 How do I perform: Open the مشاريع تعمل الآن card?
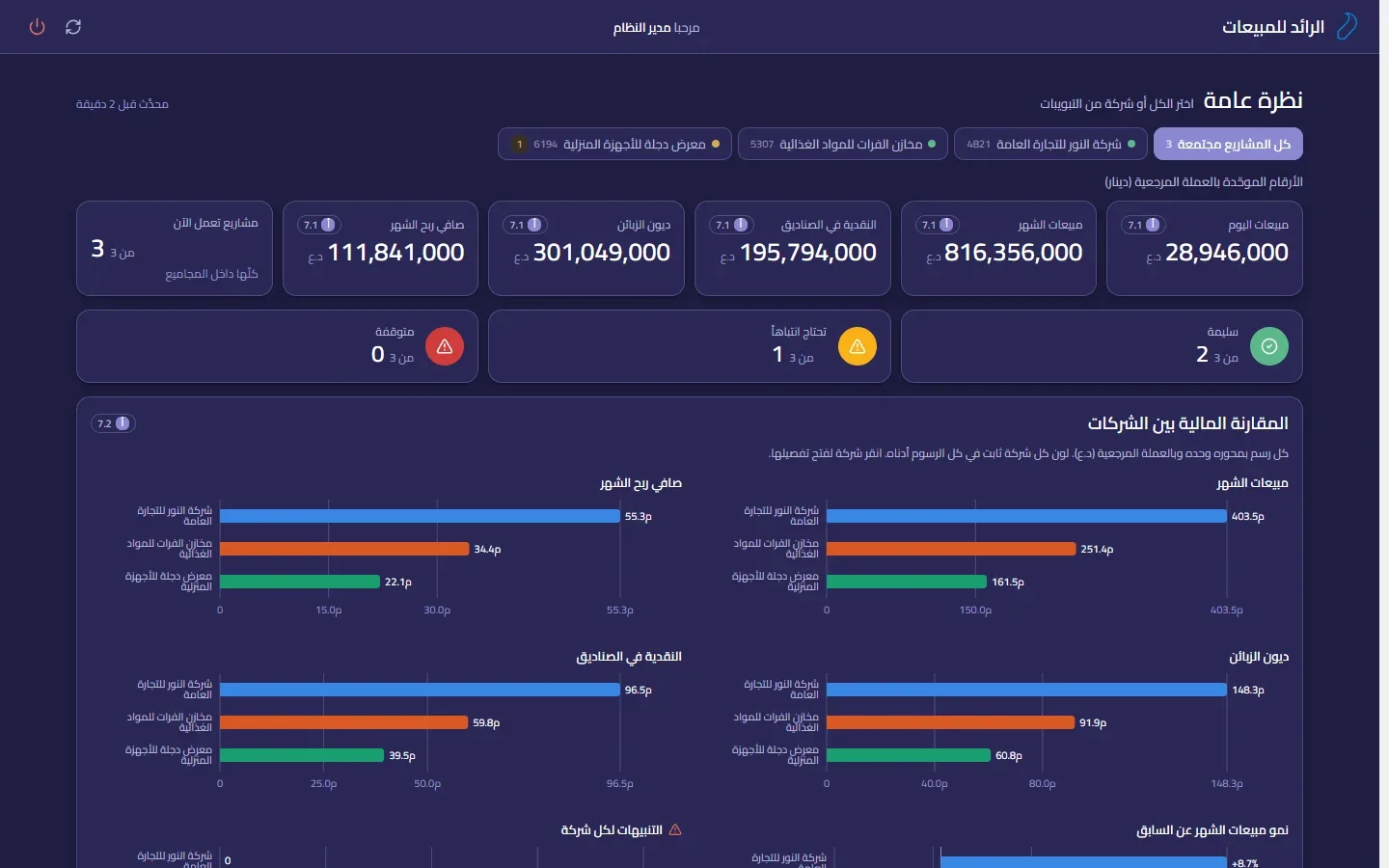175,248
